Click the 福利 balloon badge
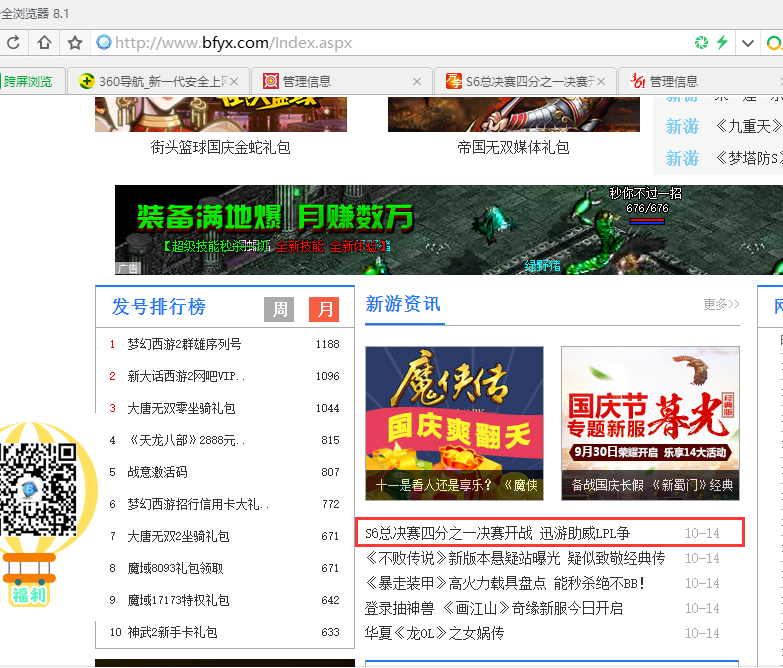Viewport: 783px width, 668px height. pos(29,594)
